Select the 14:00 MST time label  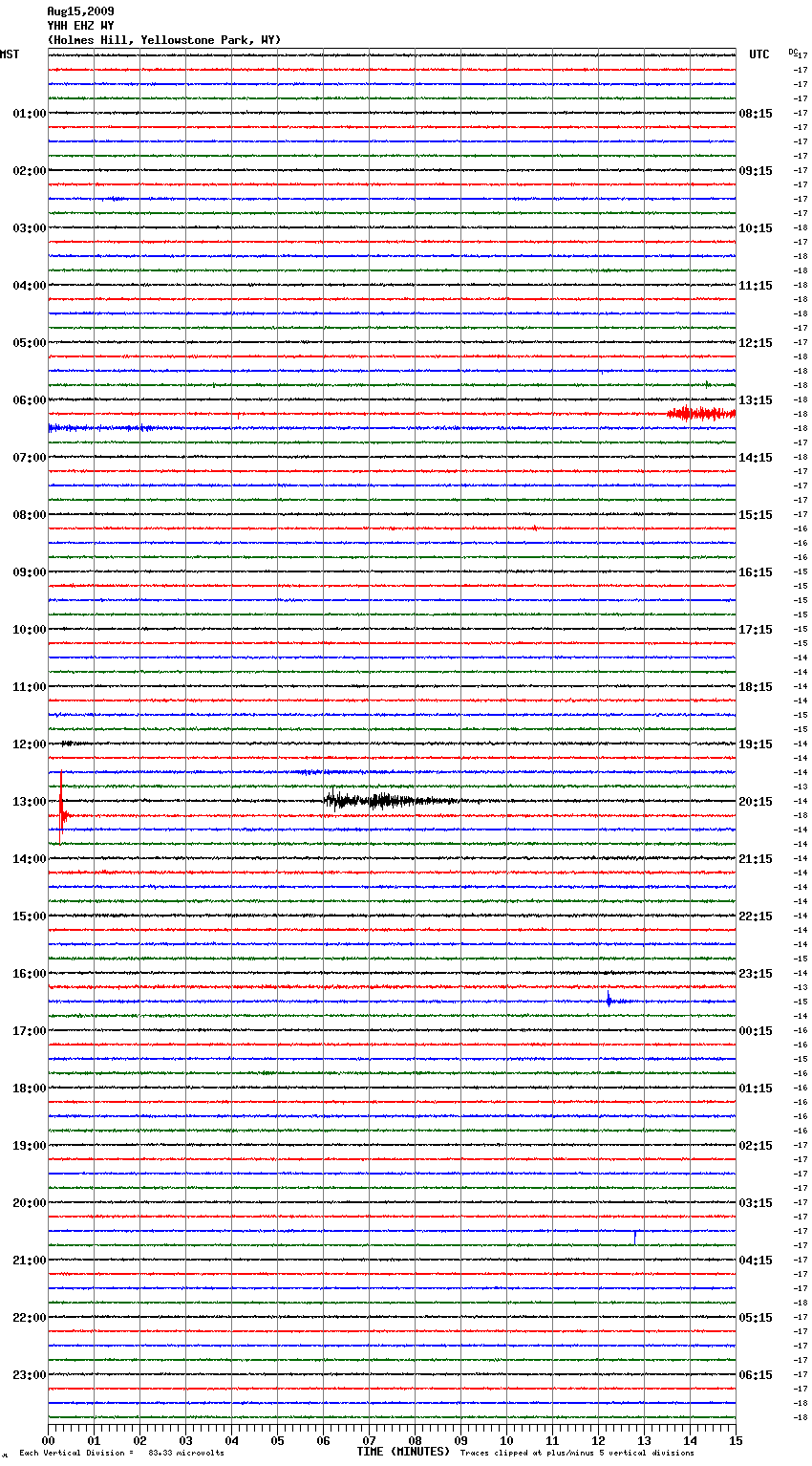tap(30, 859)
